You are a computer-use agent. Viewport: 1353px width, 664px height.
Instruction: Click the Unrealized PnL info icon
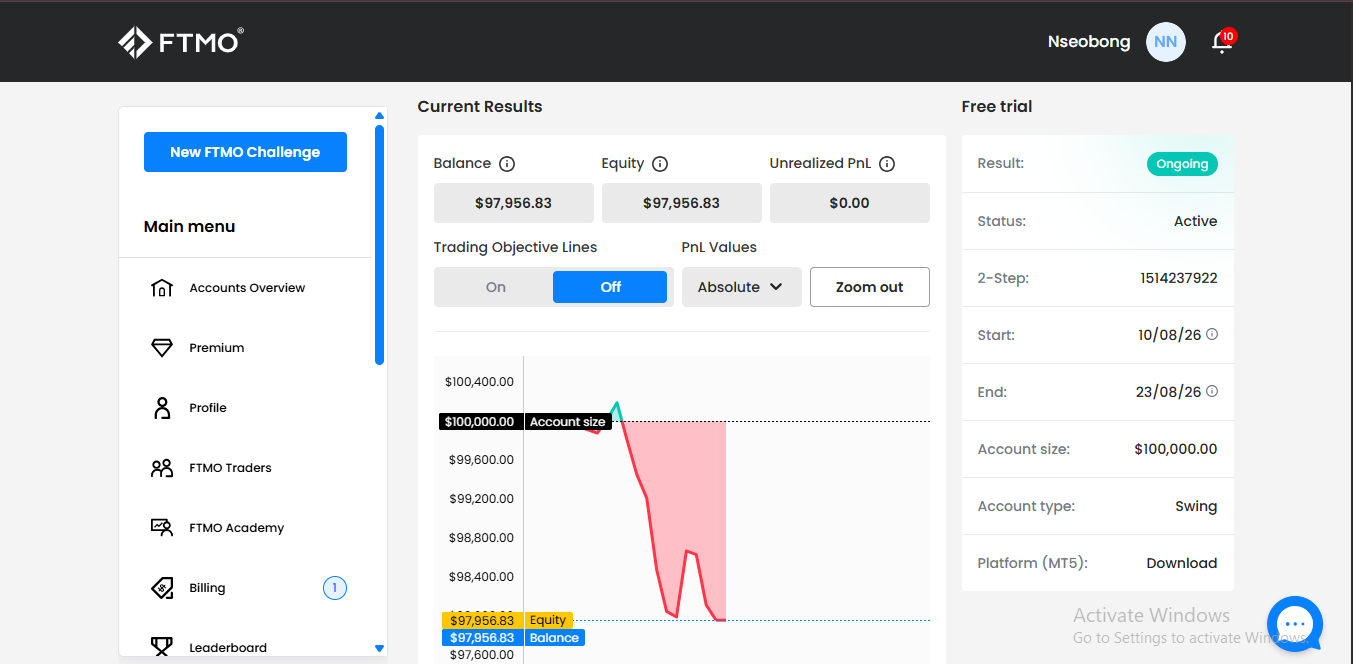[x=887, y=164]
